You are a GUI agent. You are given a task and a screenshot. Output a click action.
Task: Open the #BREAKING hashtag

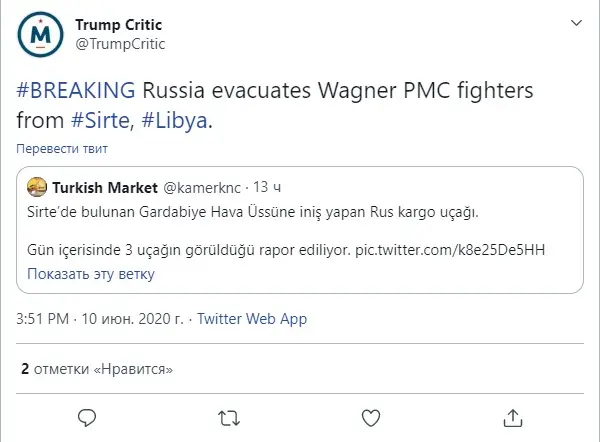[76, 89]
